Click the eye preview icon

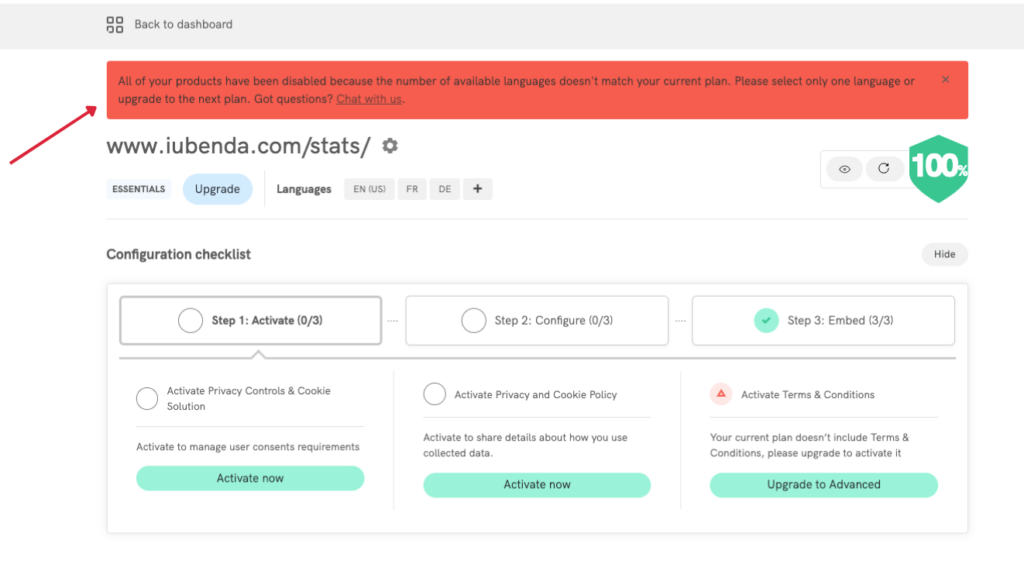click(844, 169)
